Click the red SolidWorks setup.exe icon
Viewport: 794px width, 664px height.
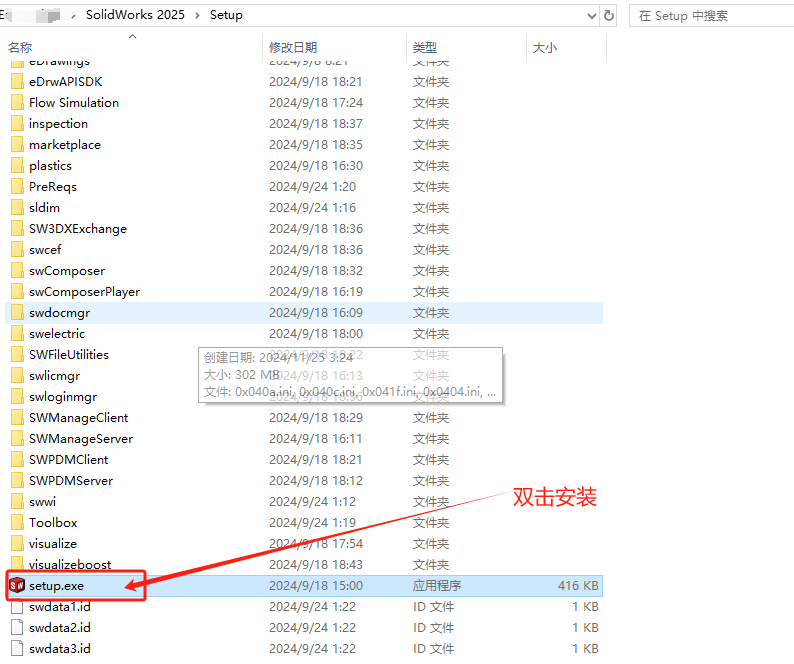[16, 585]
